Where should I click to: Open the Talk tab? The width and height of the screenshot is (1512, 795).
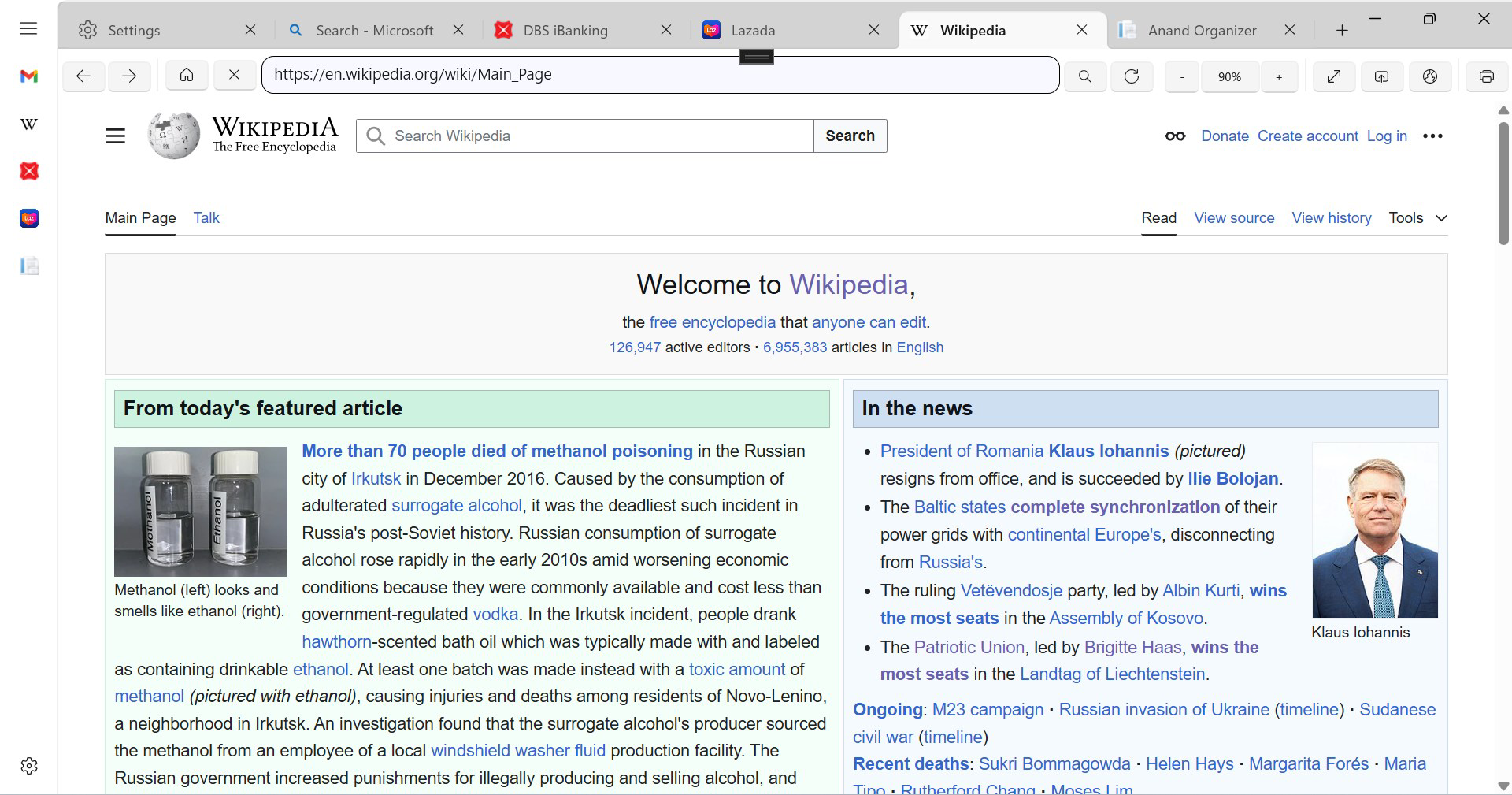coord(206,218)
